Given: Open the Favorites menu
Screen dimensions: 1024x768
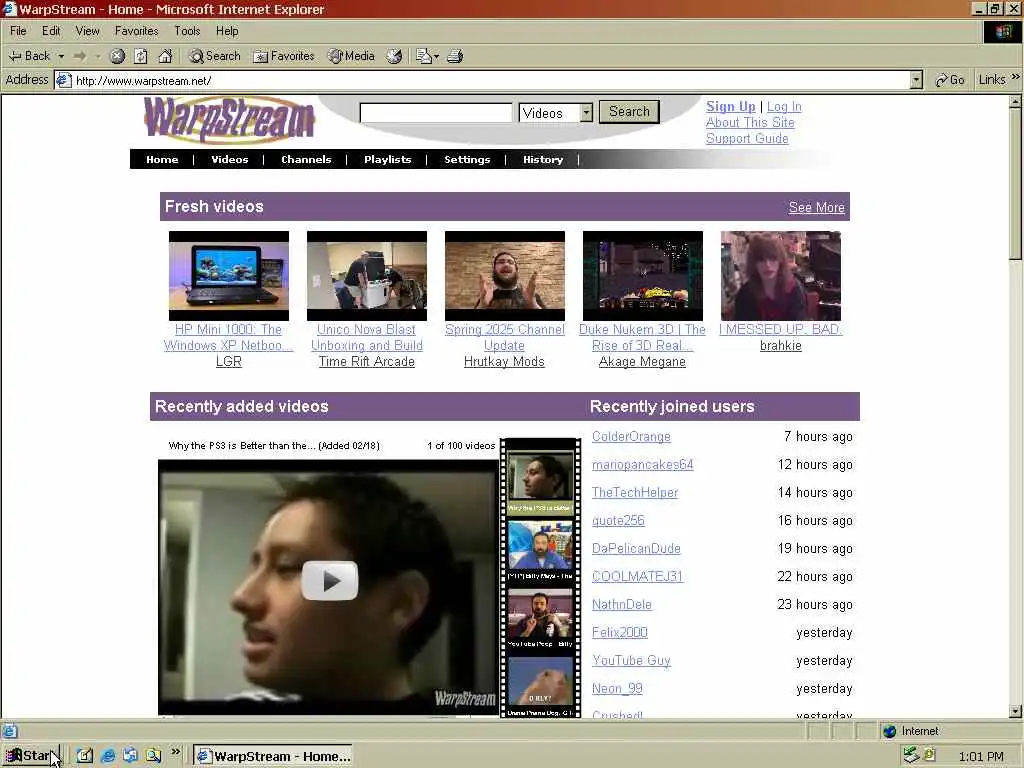Looking at the screenshot, I should point(136,31).
